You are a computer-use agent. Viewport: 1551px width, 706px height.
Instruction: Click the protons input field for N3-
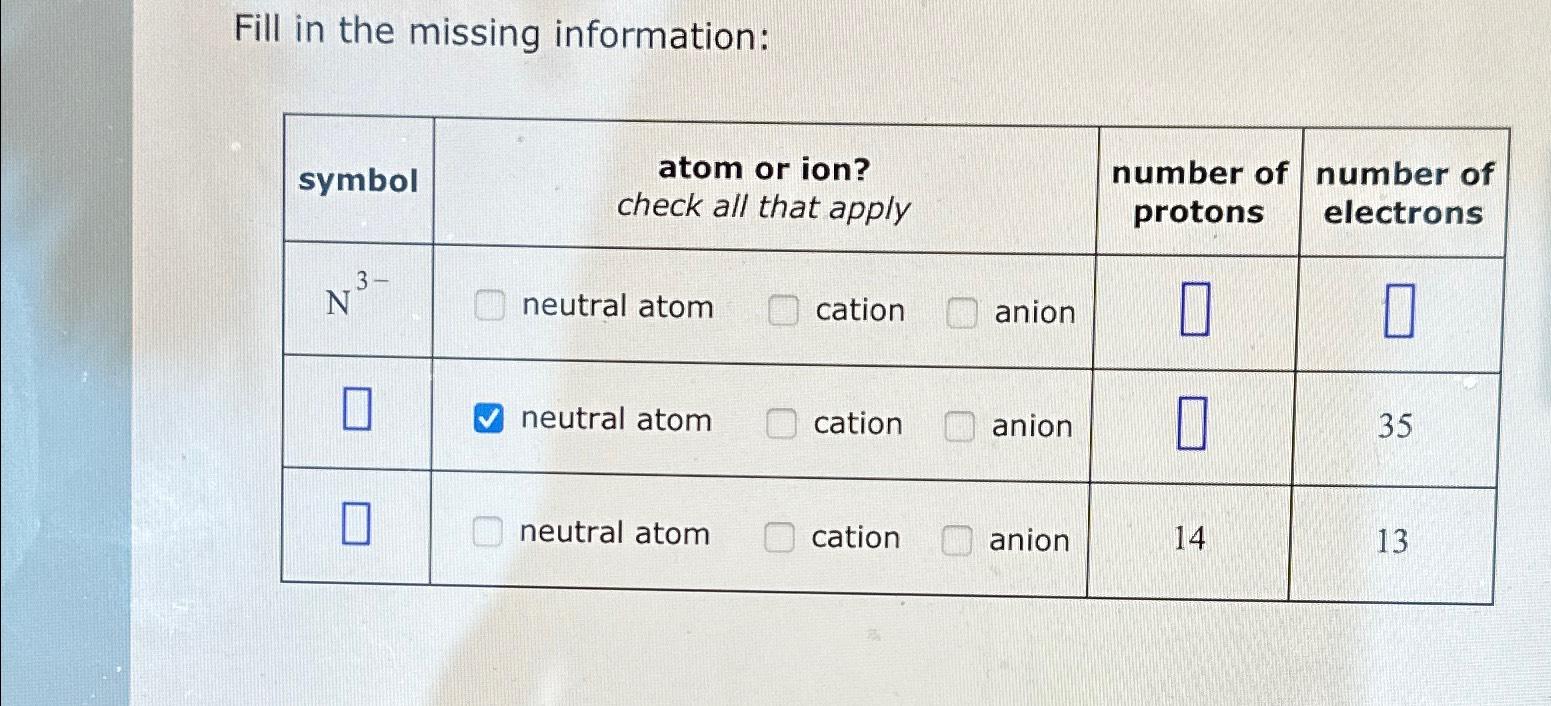(1194, 309)
